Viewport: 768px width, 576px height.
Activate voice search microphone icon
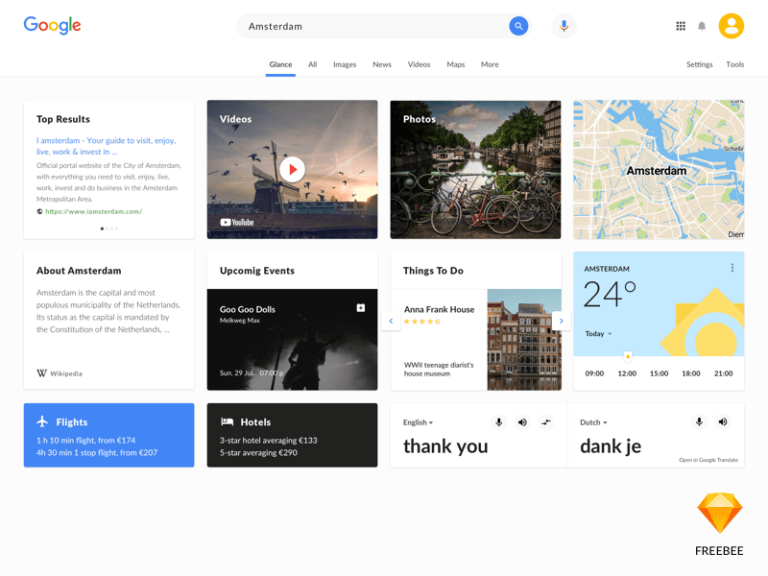click(564, 26)
